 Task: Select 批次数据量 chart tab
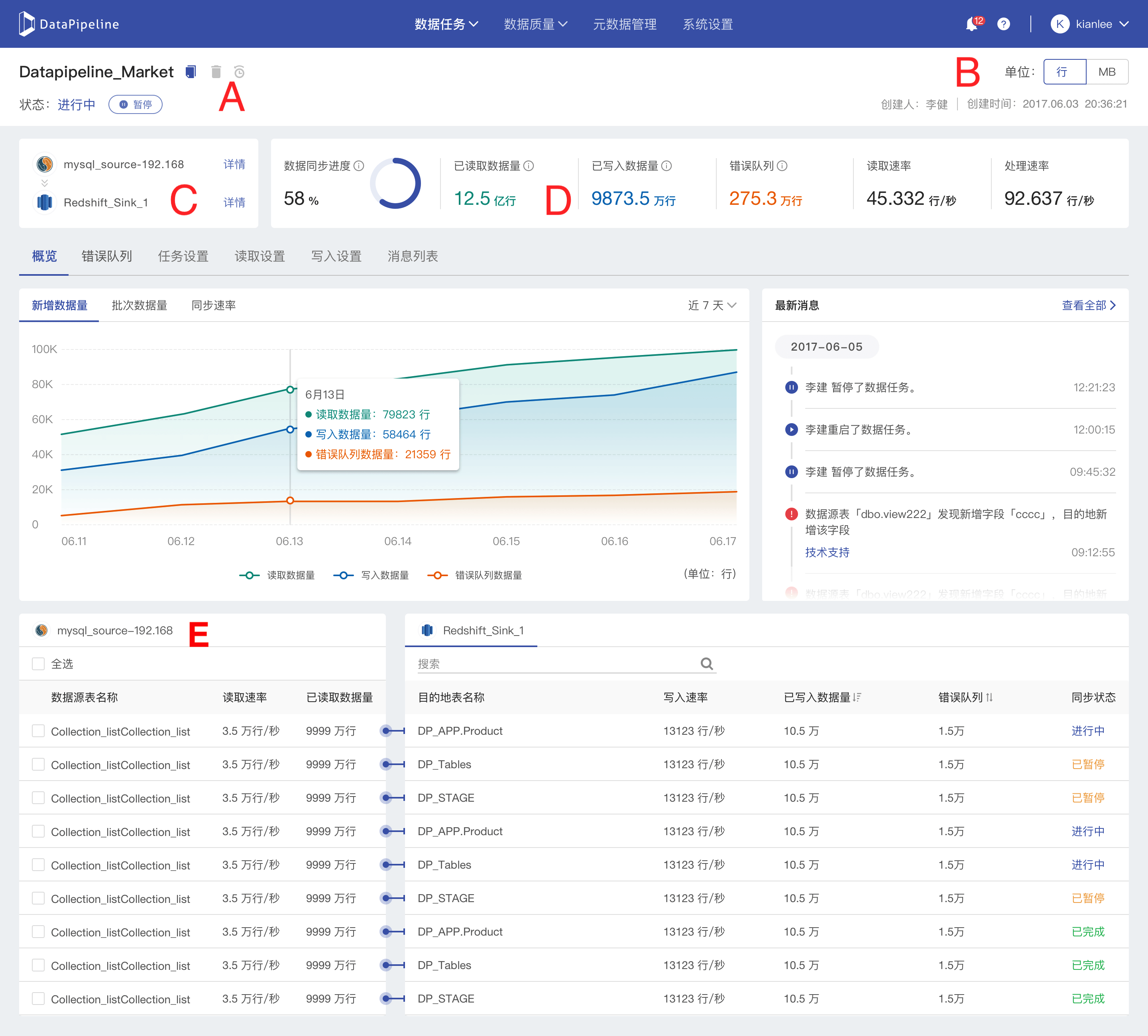pos(140,305)
